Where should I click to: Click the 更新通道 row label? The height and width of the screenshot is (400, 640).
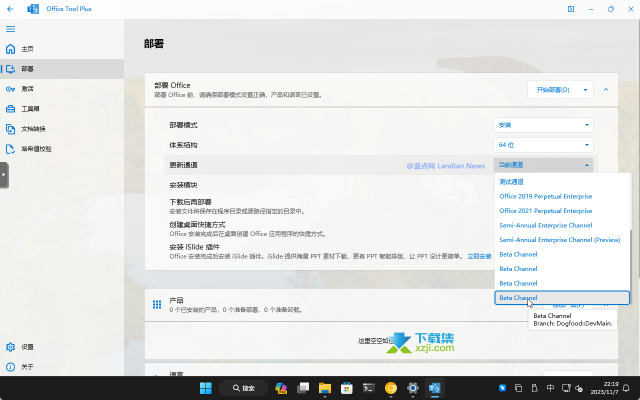point(183,165)
